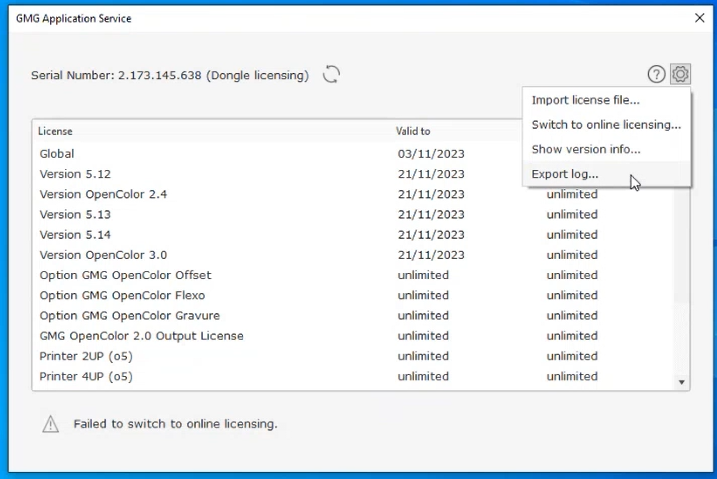This screenshot has width=717, height=479.
Task: Click the refresh license icon next to serial number
Action: pyautogui.click(x=331, y=75)
